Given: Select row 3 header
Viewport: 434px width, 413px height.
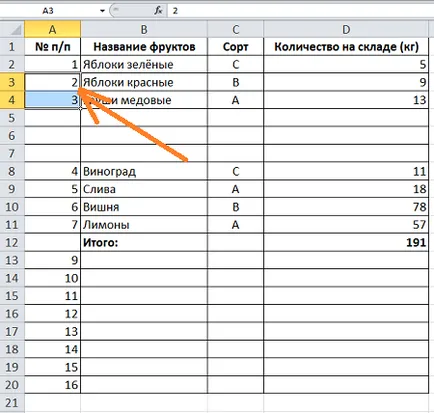Looking at the screenshot, I should [12, 82].
